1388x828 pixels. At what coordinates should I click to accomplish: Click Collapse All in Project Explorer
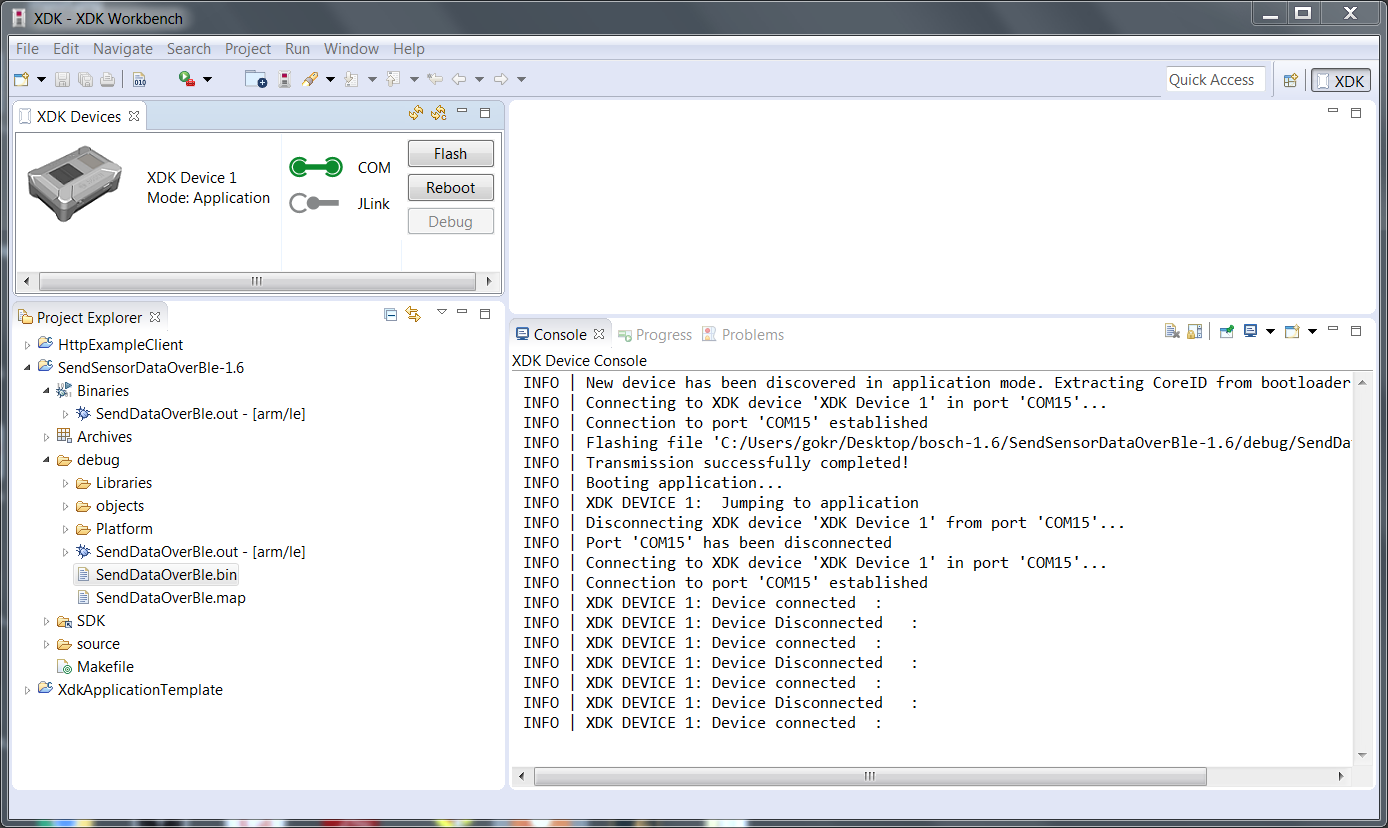click(391, 315)
